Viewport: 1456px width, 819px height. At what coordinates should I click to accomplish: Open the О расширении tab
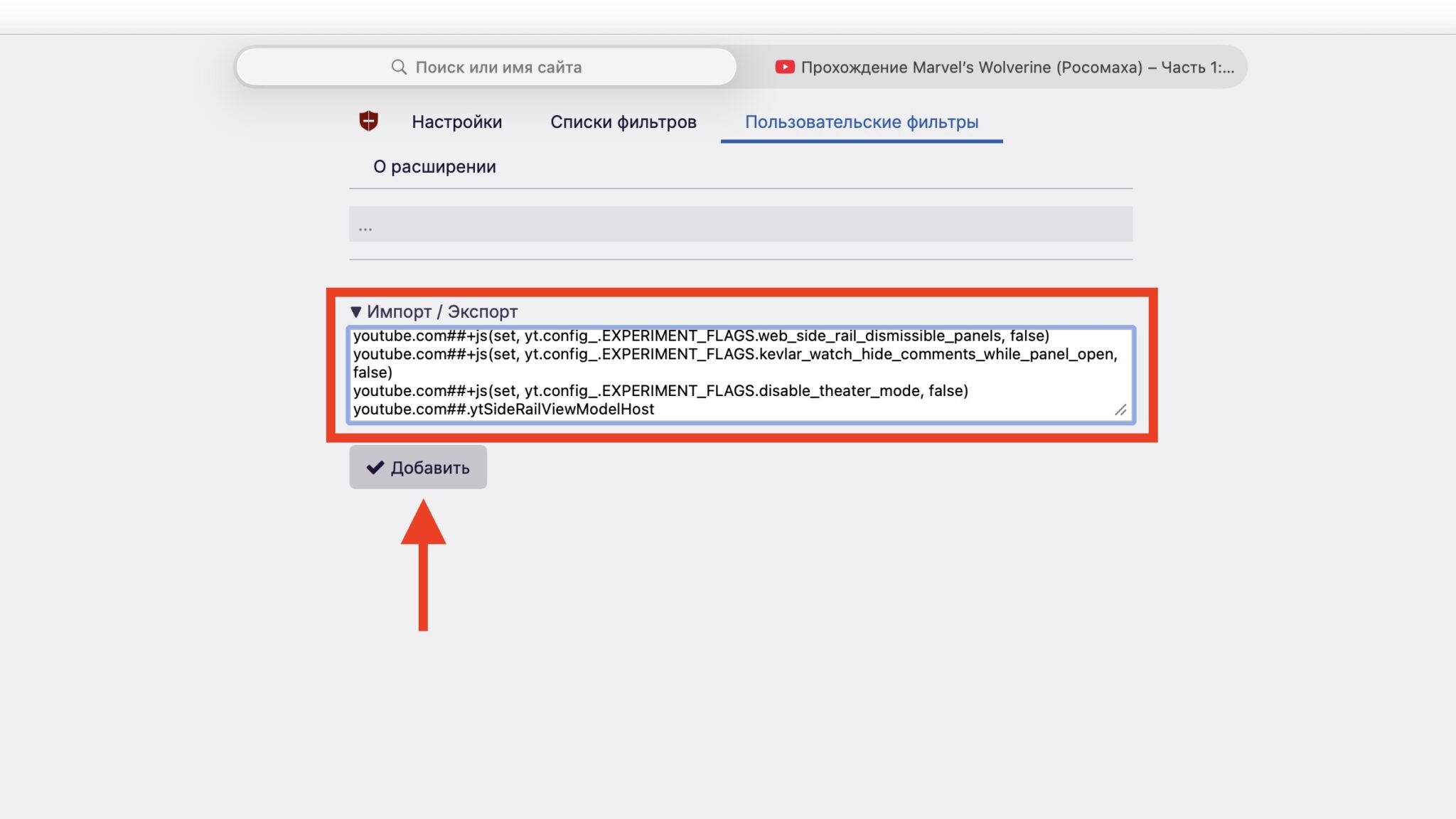click(x=434, y=166)
